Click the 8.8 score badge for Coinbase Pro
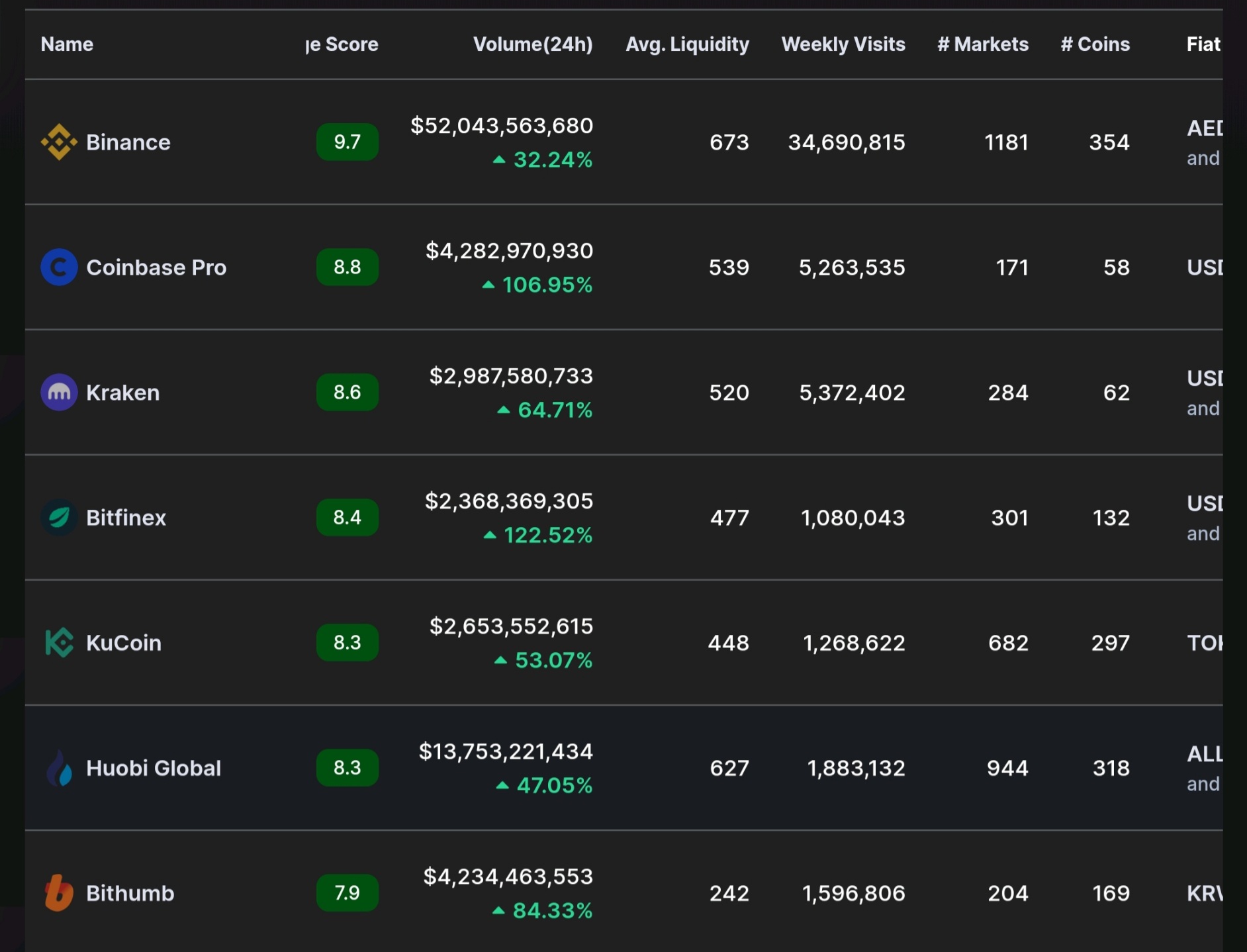 347,267
